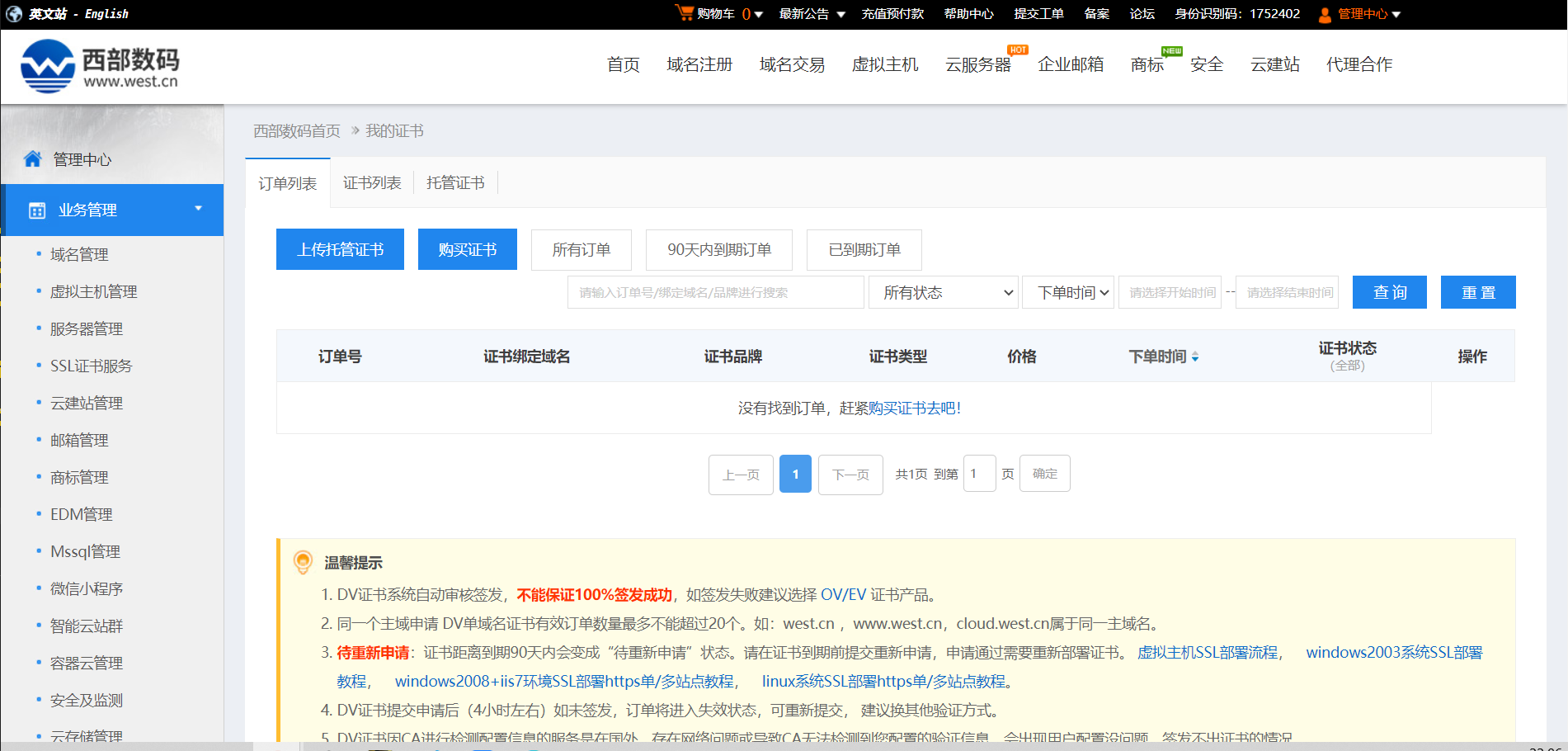Click the globe icon next to English
Viewport: 1568px width, 751px height.
click(12, 13)
